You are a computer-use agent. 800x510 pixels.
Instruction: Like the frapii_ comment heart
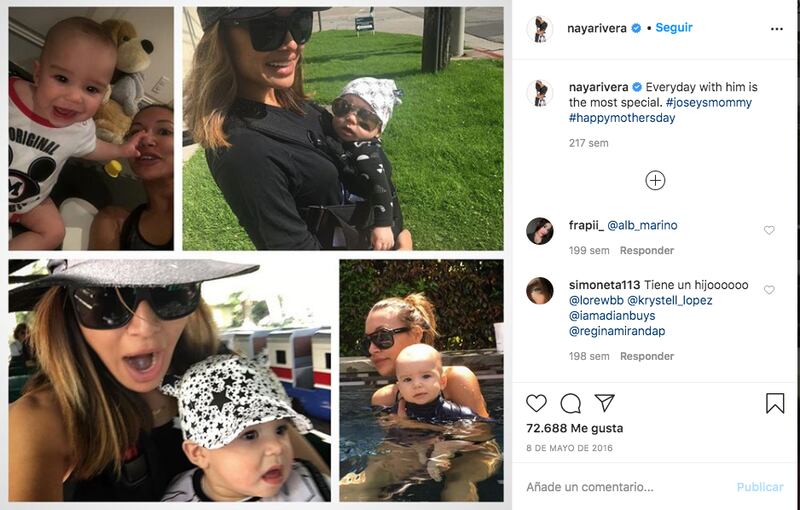click(769, 230)
